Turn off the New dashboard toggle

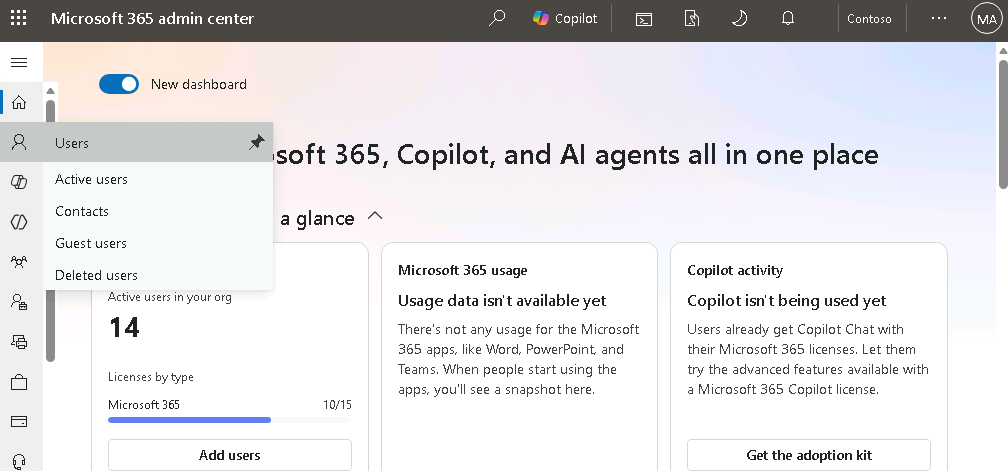119,84
